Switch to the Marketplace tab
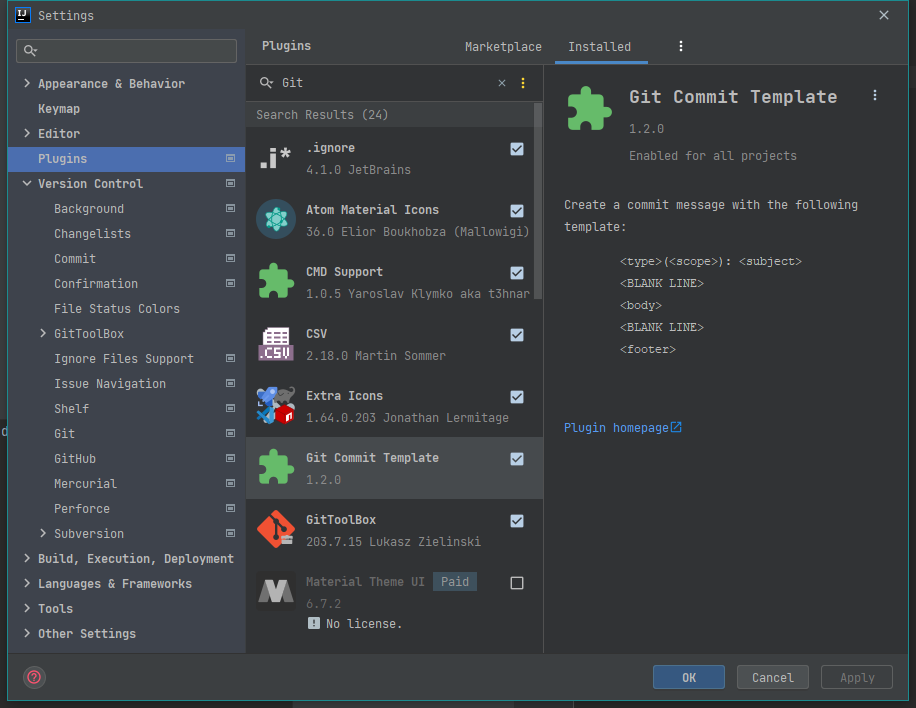The height and width of the screenshot is (708, 916). (x=503, y=47)
